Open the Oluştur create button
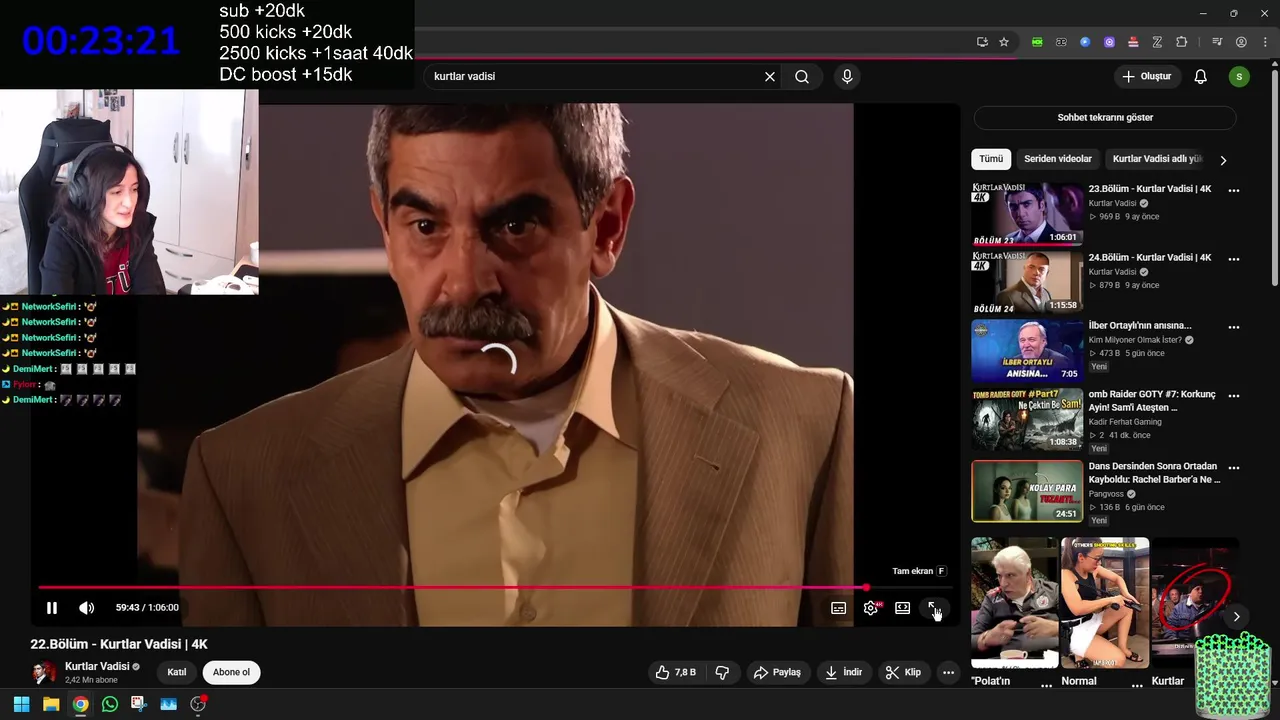This screenshot has height=720, width=1280. click(1147, 76)
